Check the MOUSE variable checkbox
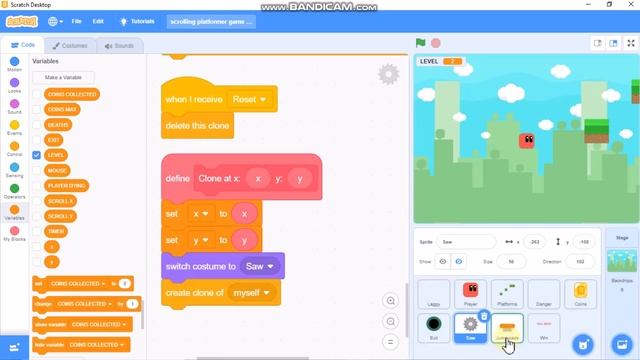 coord(37,170)
